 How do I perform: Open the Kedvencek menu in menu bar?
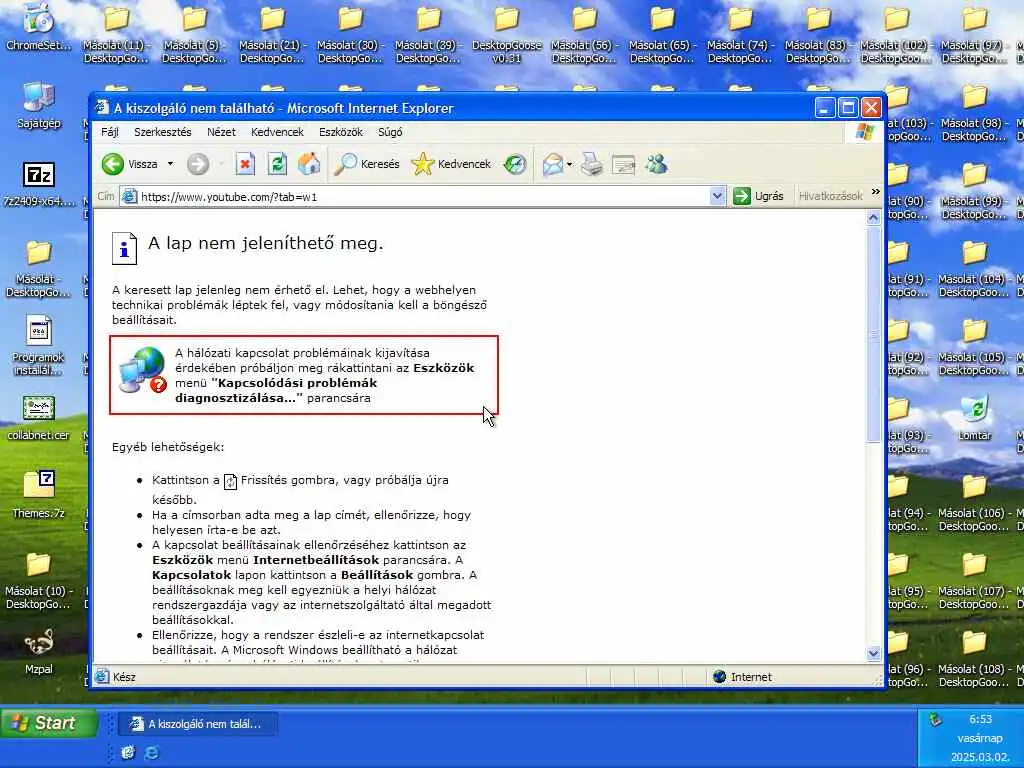[278, 132]
